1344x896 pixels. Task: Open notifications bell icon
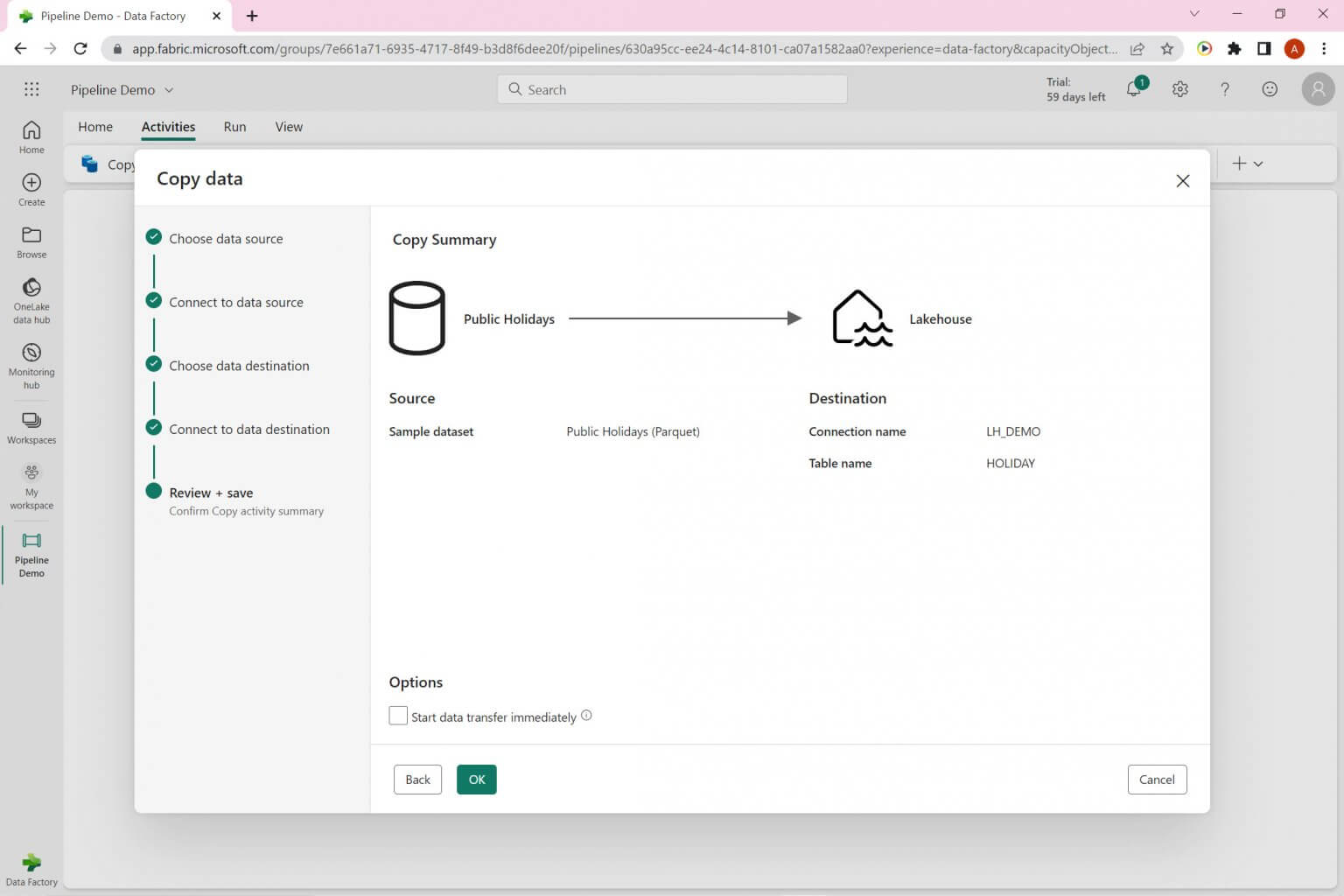[1134, 89]
